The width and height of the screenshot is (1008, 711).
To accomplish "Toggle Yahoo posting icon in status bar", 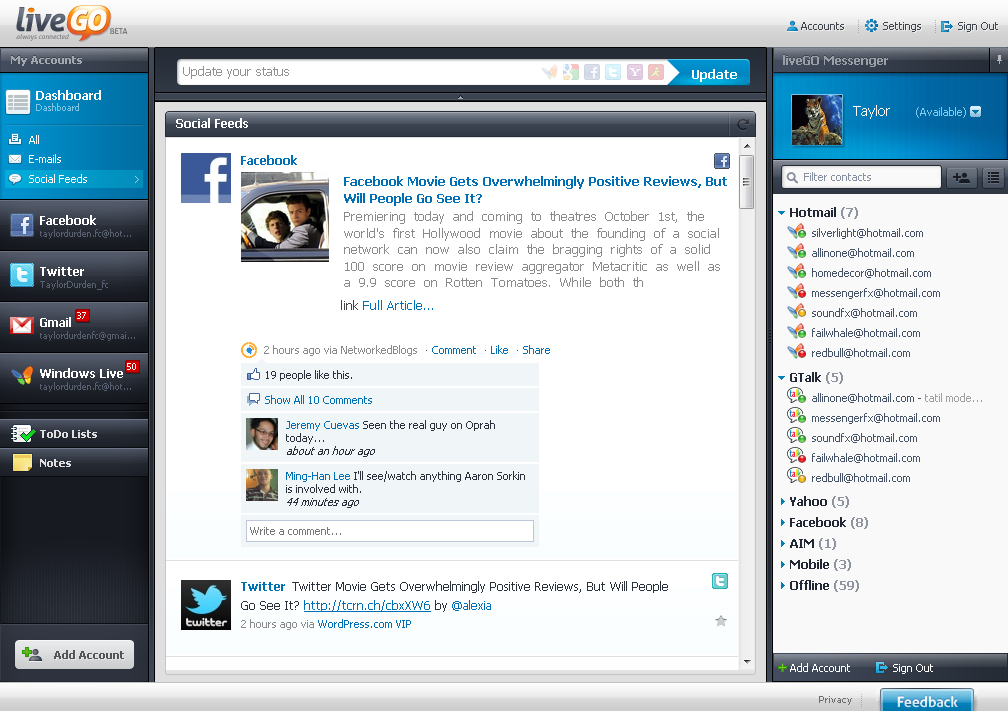I will pyautogui.click(x=634, y=72).
